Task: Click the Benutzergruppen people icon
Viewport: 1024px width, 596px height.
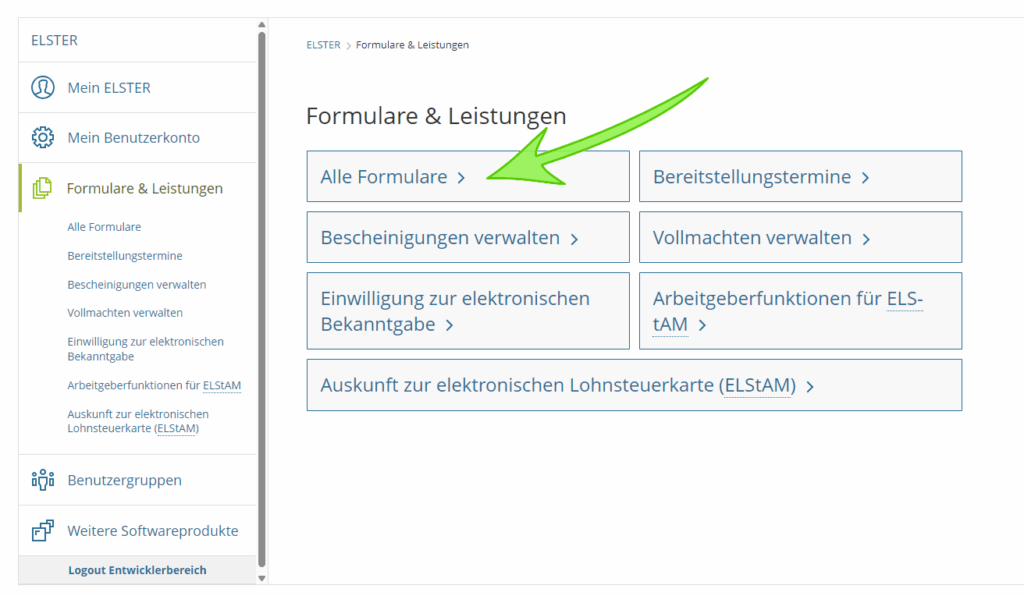Action: [43, 480]
